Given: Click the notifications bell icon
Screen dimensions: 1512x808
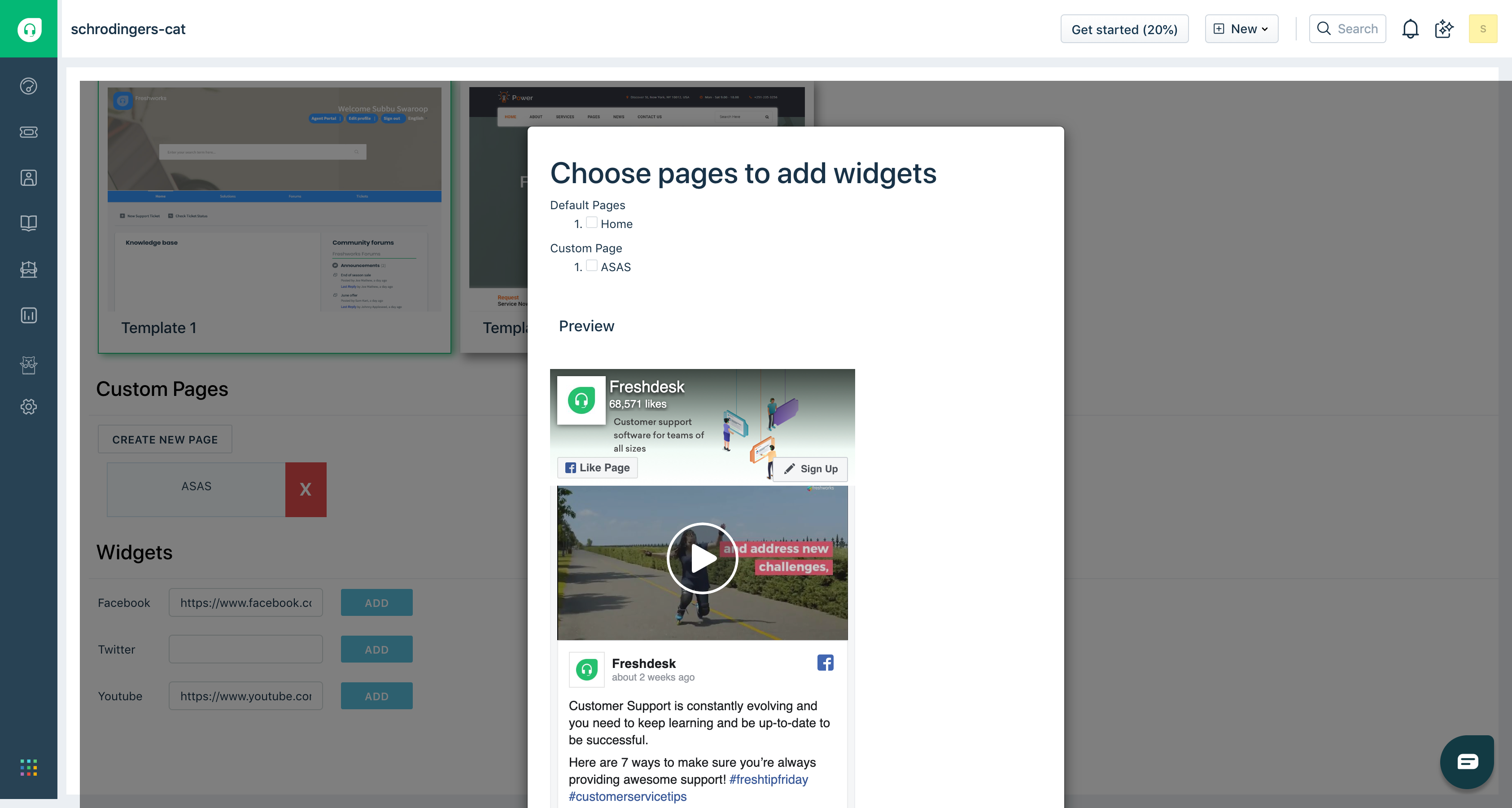Looking at the screenshot, I should (x=1410, y=29).
